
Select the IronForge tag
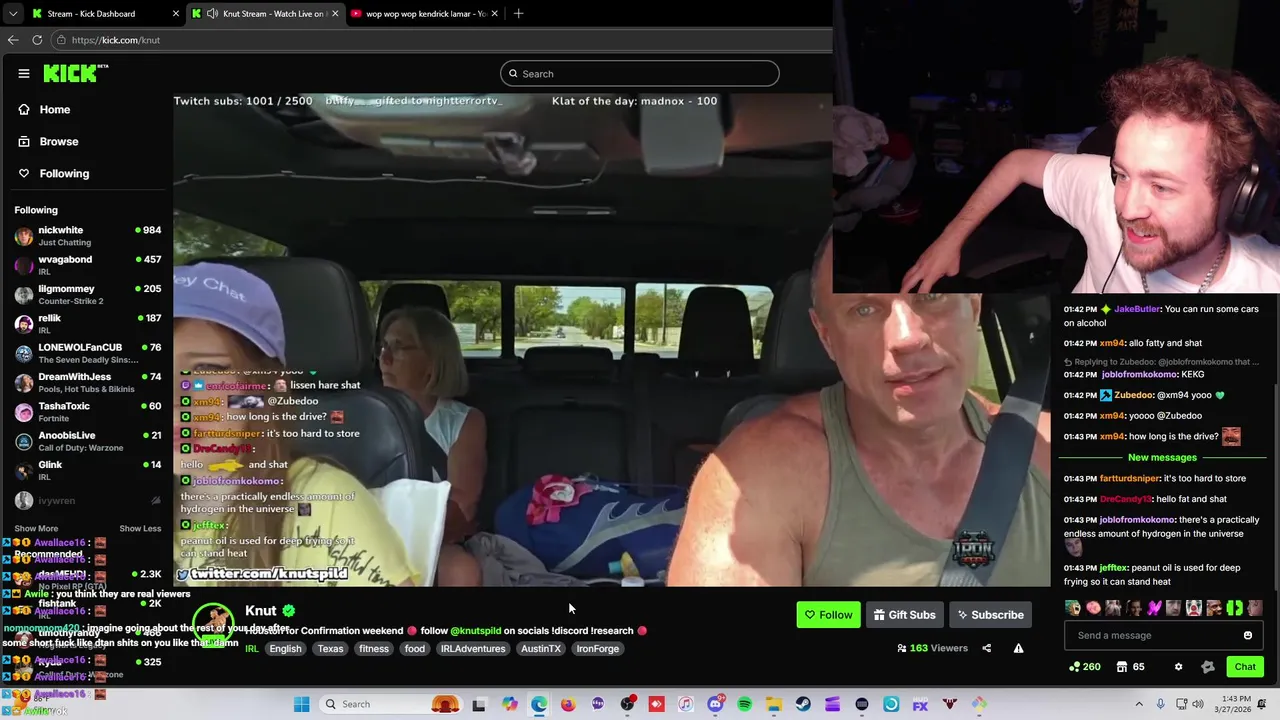[597, 649]
